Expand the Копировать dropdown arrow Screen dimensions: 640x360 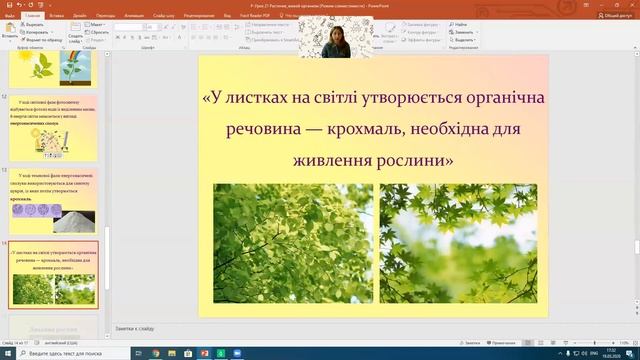point(52,32)
